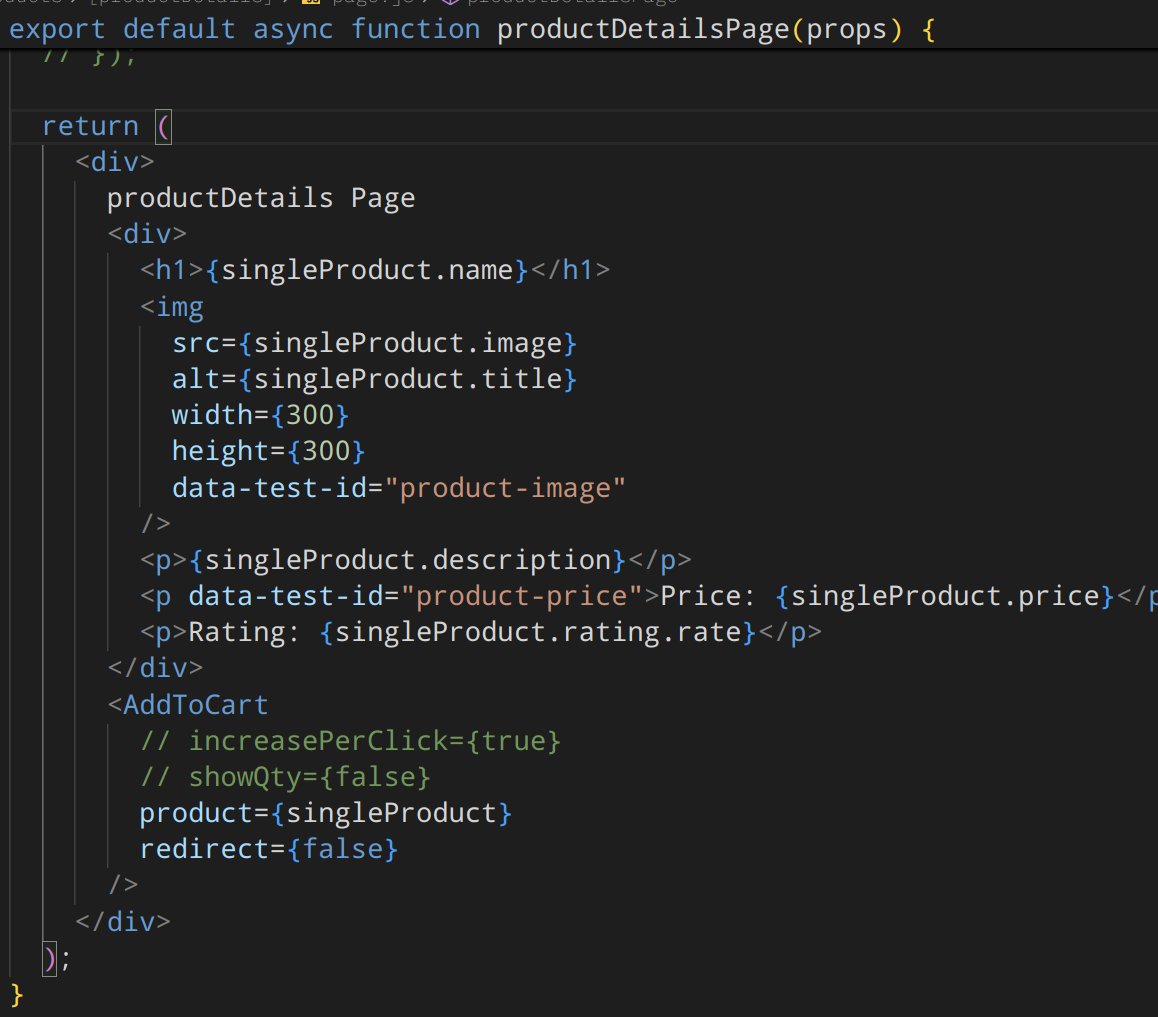Click the productDetails Page text line
Image resolution: width=1158 pixels, height=1017 pixels.
coord(260,198)
